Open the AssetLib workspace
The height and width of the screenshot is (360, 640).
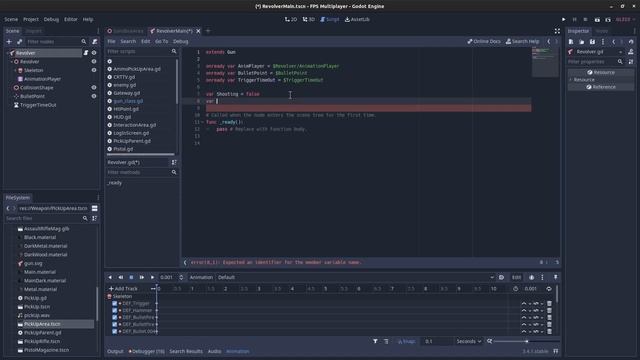[x=357, y=19]
